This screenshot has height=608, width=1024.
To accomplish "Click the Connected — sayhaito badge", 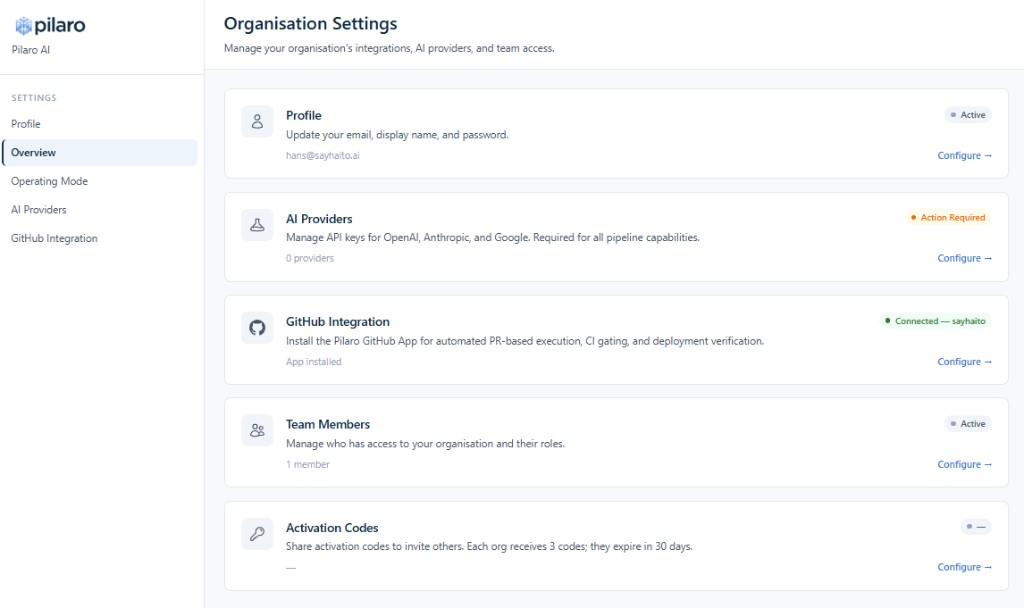I will pyautogui.click(x=935, y=321).
